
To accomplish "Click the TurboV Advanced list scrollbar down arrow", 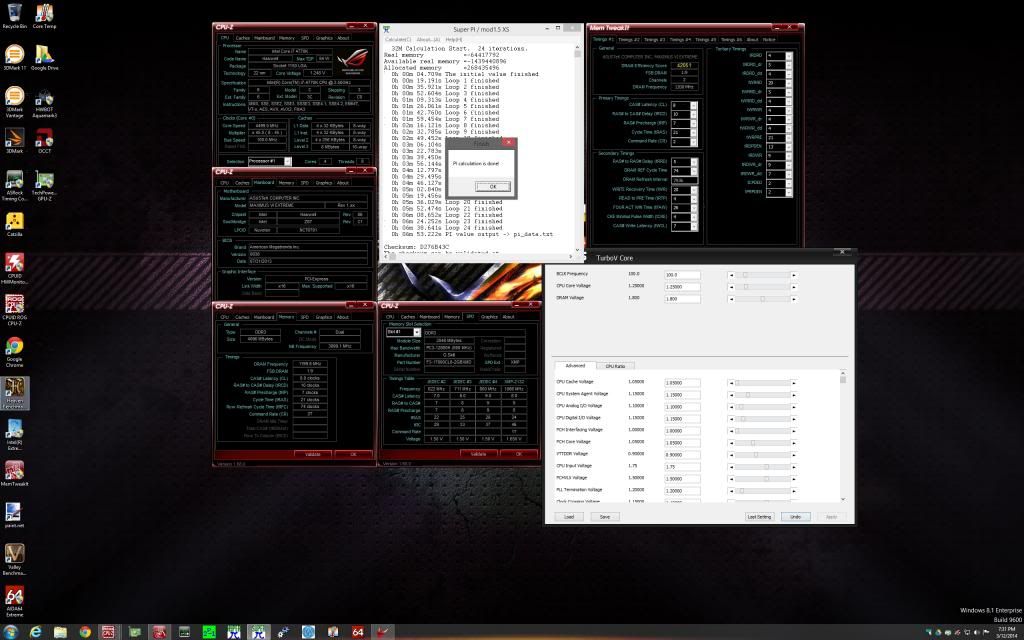I will click(842, 500).
